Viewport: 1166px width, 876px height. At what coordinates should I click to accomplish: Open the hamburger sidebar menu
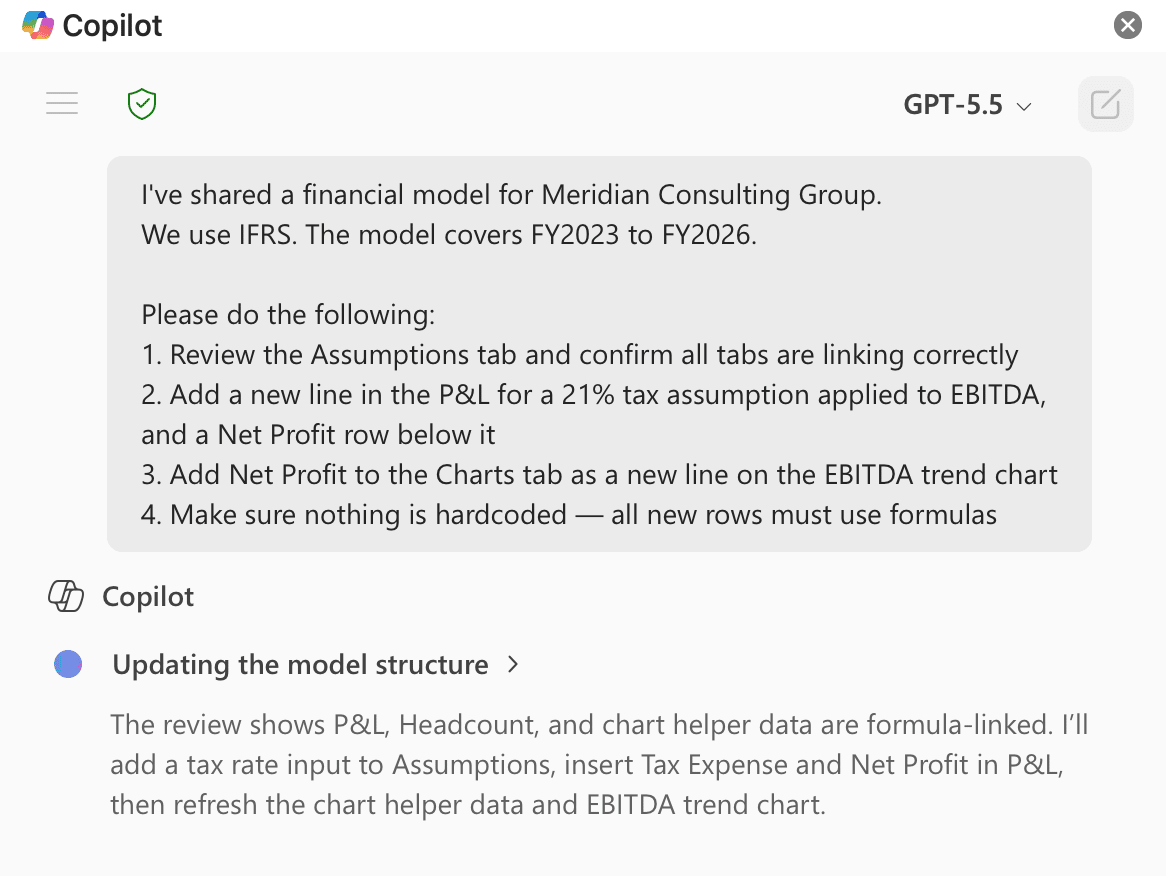point(62,103)
